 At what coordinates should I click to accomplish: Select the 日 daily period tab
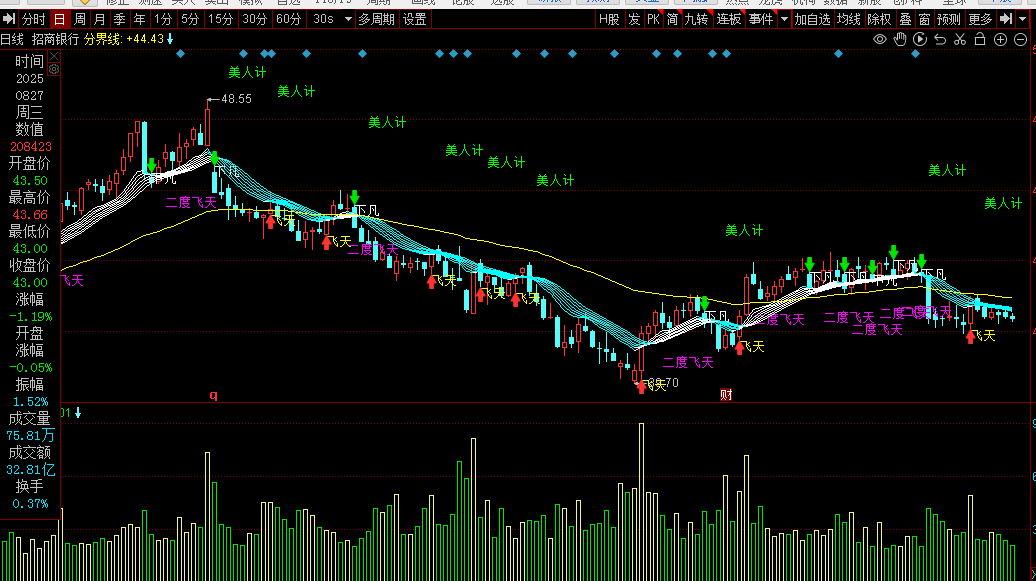[x=59, y=19]
